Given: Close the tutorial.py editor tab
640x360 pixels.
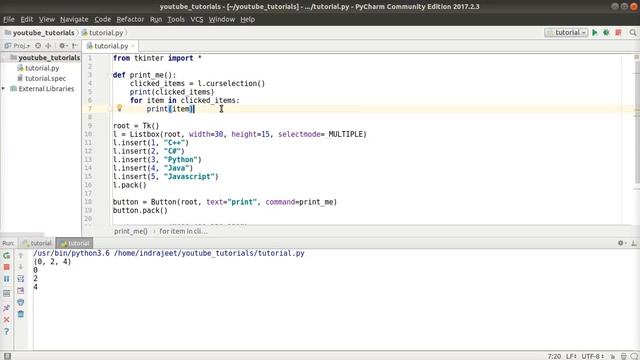Looking at the screenshot, I should (133, 46).
